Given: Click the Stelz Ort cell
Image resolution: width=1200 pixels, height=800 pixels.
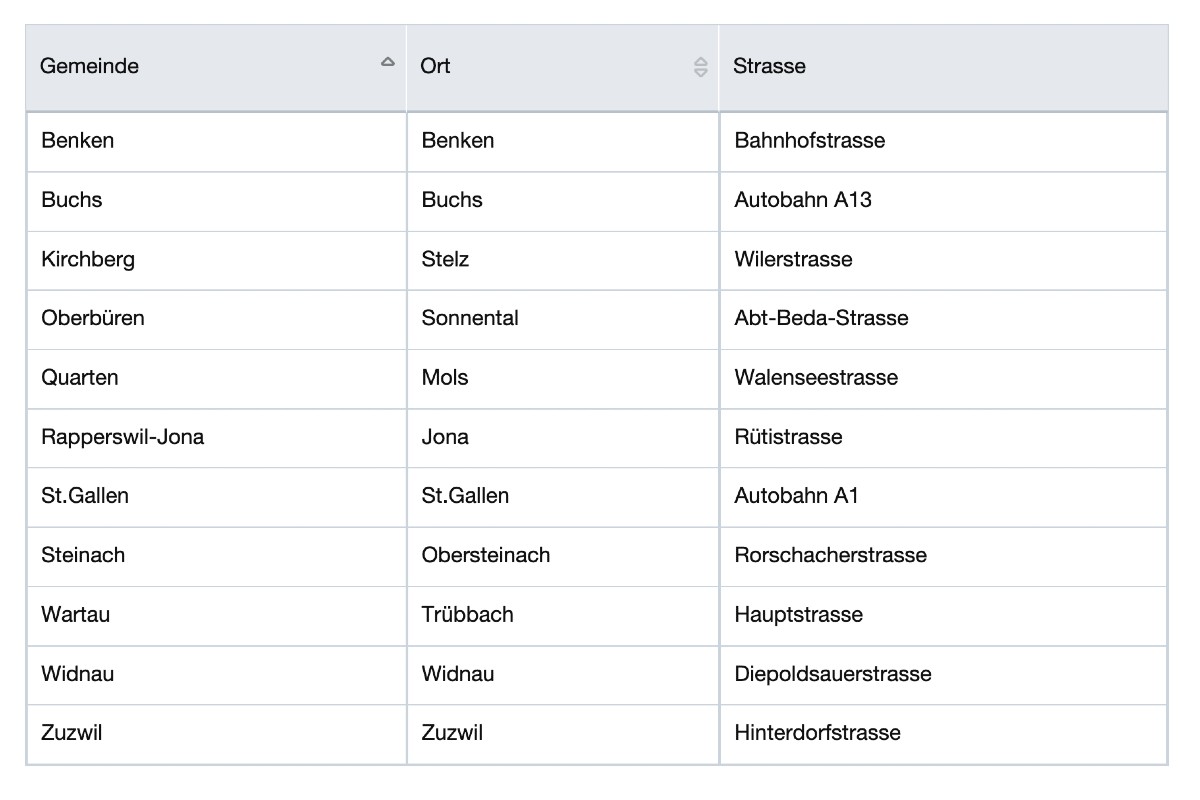Looking at the screenshot, I should (x=445, y=259).
